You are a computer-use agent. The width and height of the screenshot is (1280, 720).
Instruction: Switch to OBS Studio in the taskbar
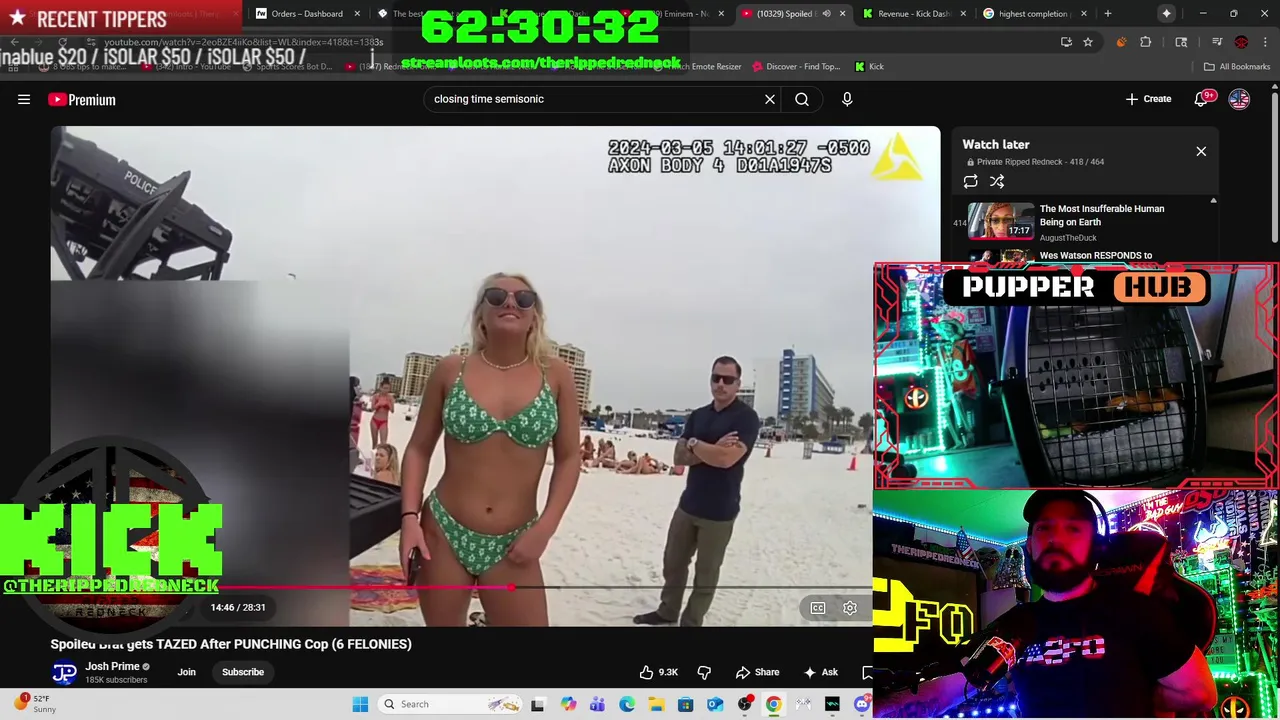click(745, 704)
